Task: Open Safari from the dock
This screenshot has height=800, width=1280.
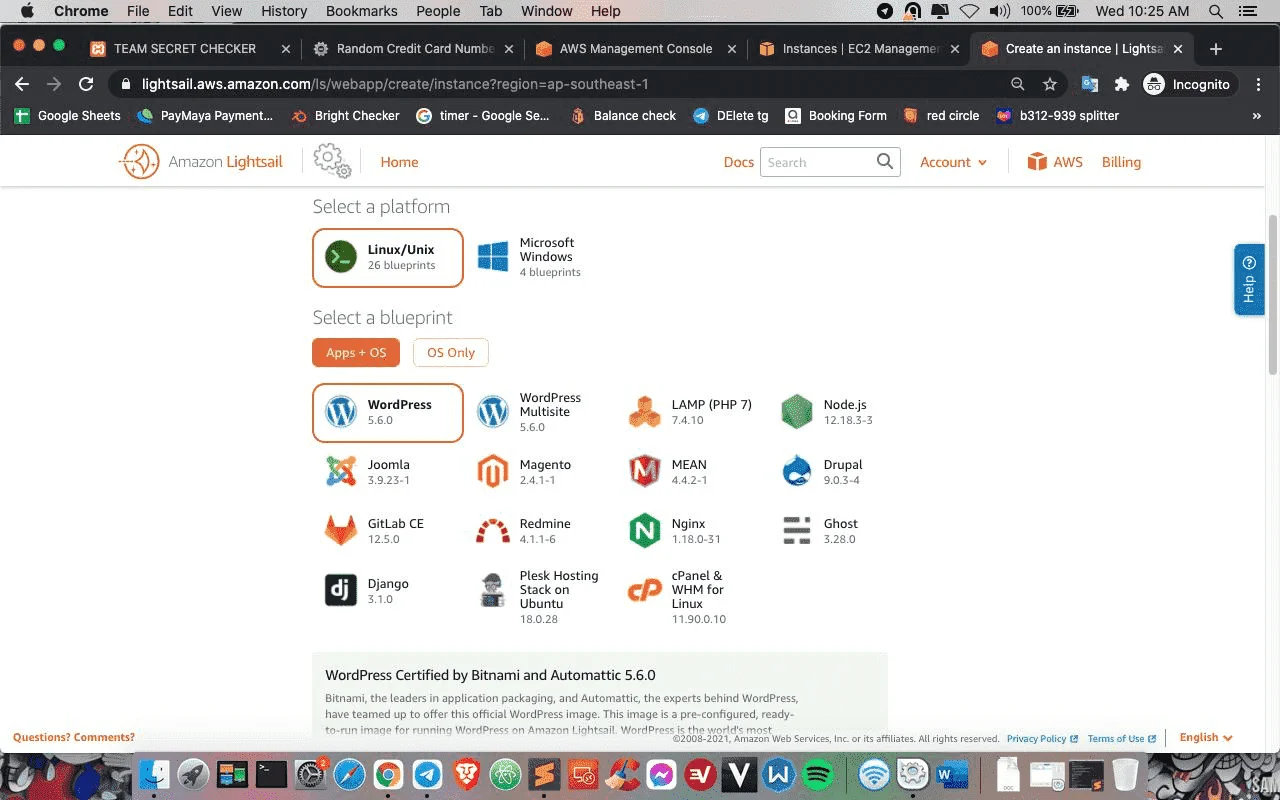Action: (x=349, y=774)
